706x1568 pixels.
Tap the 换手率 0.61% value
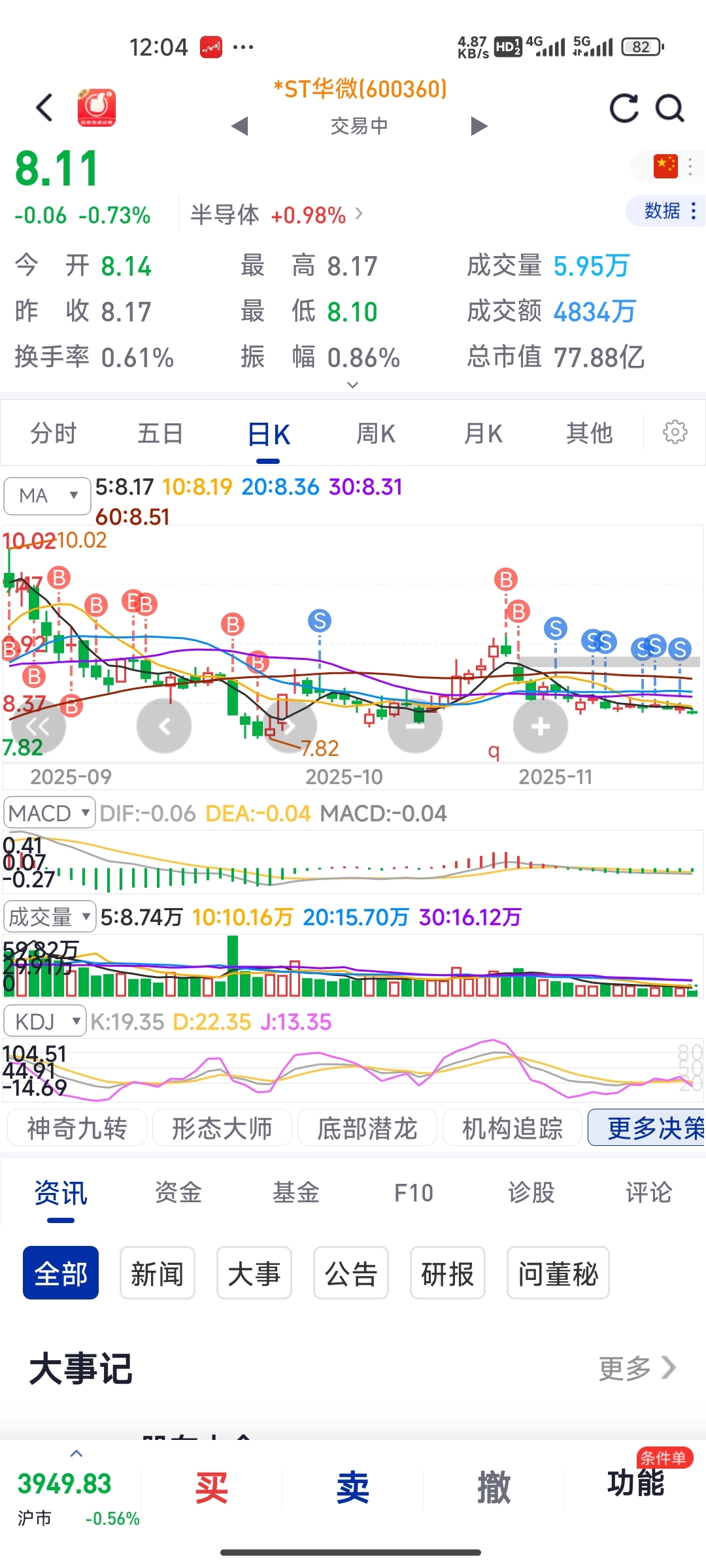tap(137, 357)
